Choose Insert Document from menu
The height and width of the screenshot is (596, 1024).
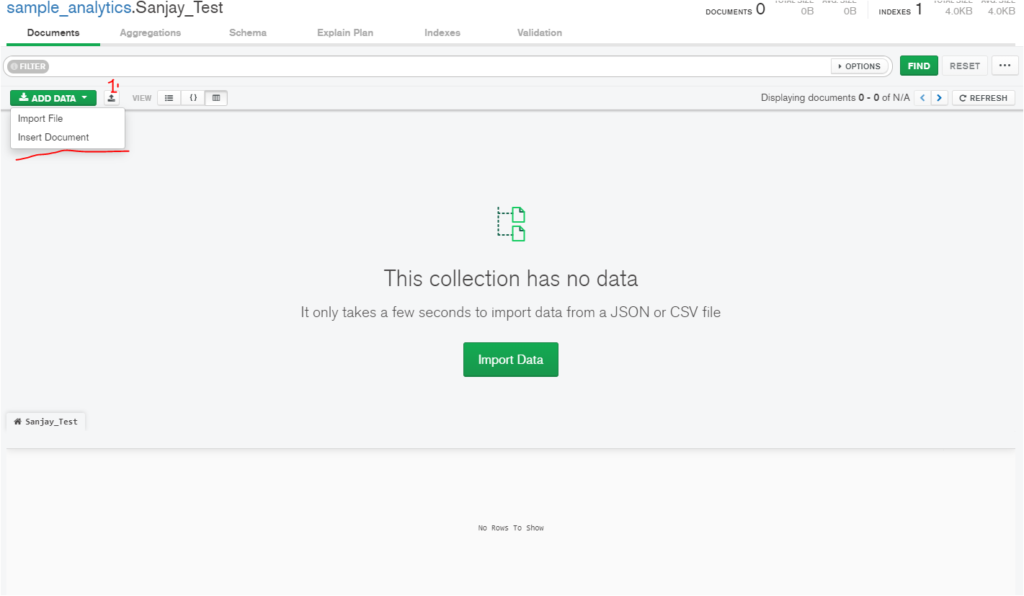click(54, 137)
